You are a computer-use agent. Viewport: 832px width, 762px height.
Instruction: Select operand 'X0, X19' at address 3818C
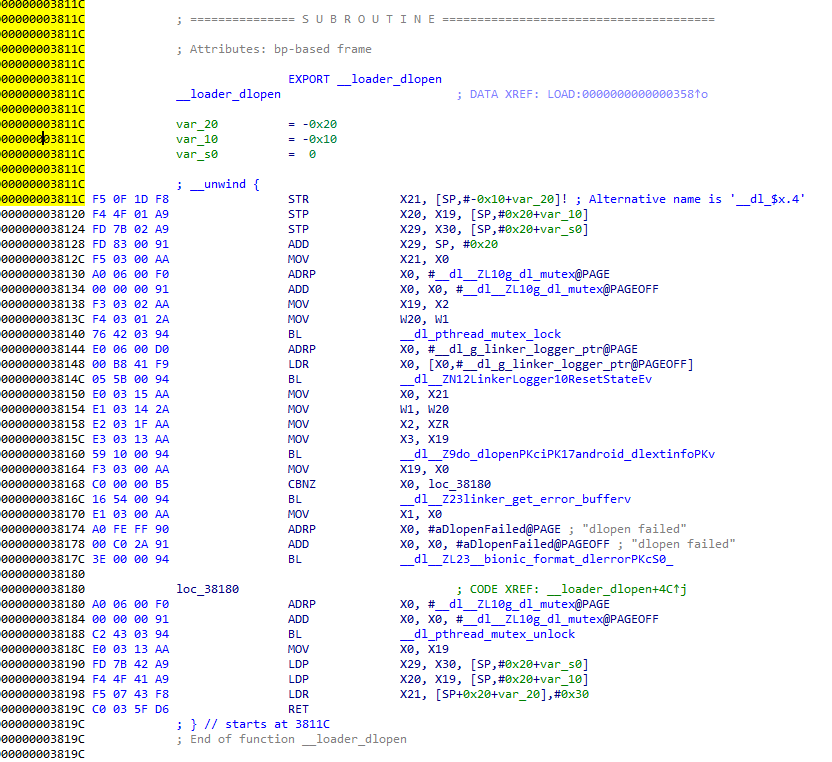pyautogui.click(x=424, y=650)
